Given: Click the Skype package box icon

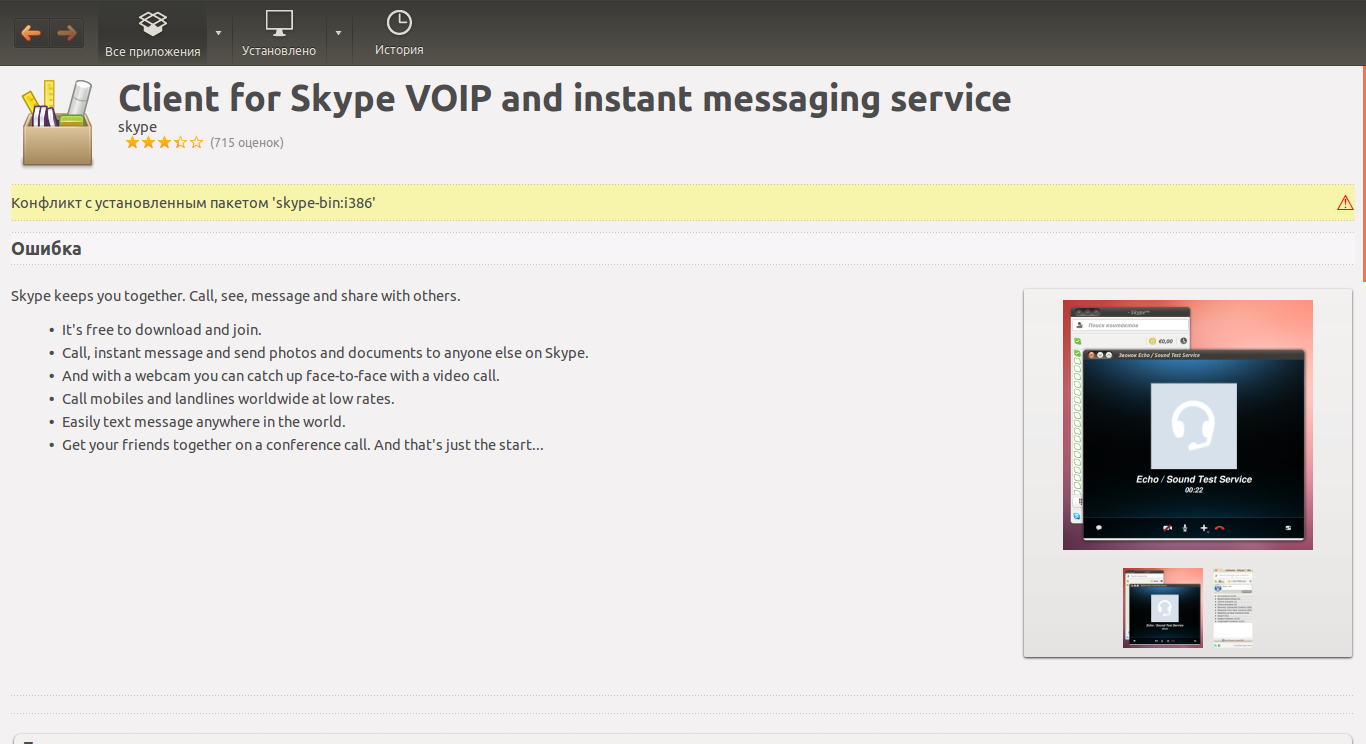Looking at the screenshot, I should pos(57,122).
